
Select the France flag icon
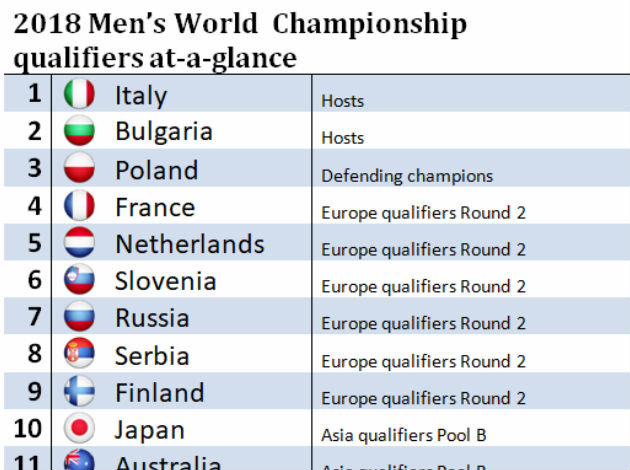click(79, 207)
